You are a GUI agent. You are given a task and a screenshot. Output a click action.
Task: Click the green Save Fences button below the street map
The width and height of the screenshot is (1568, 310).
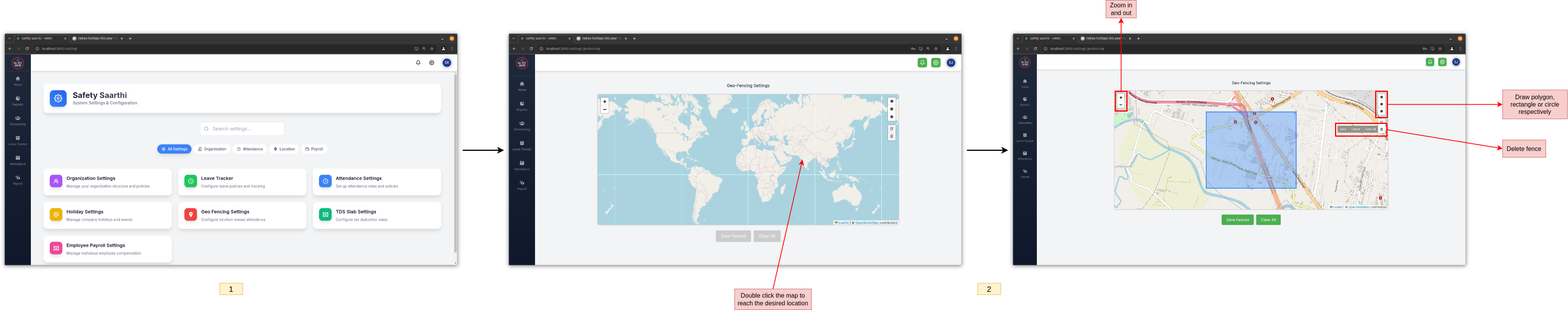[x=1237, y=220]
